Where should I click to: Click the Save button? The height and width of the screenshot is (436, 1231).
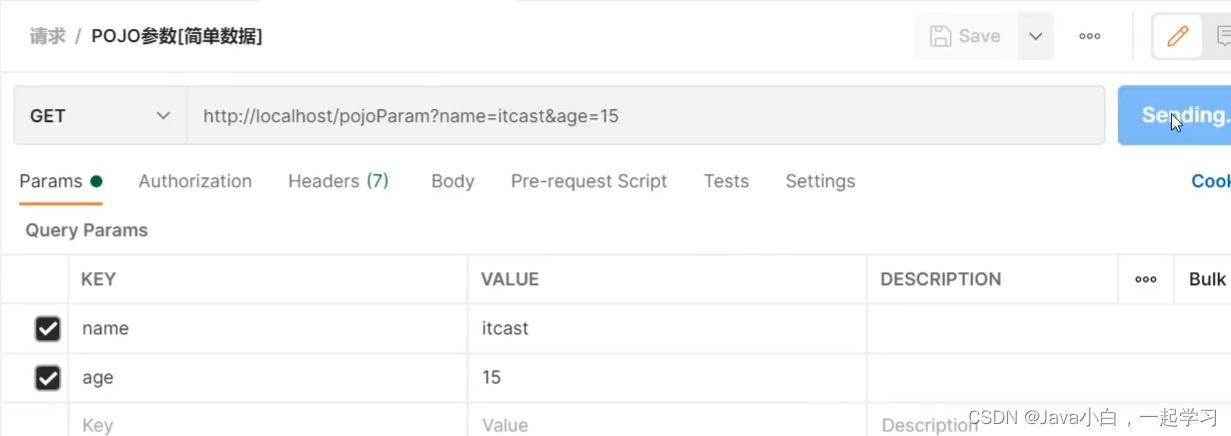(x=965, y=37)
